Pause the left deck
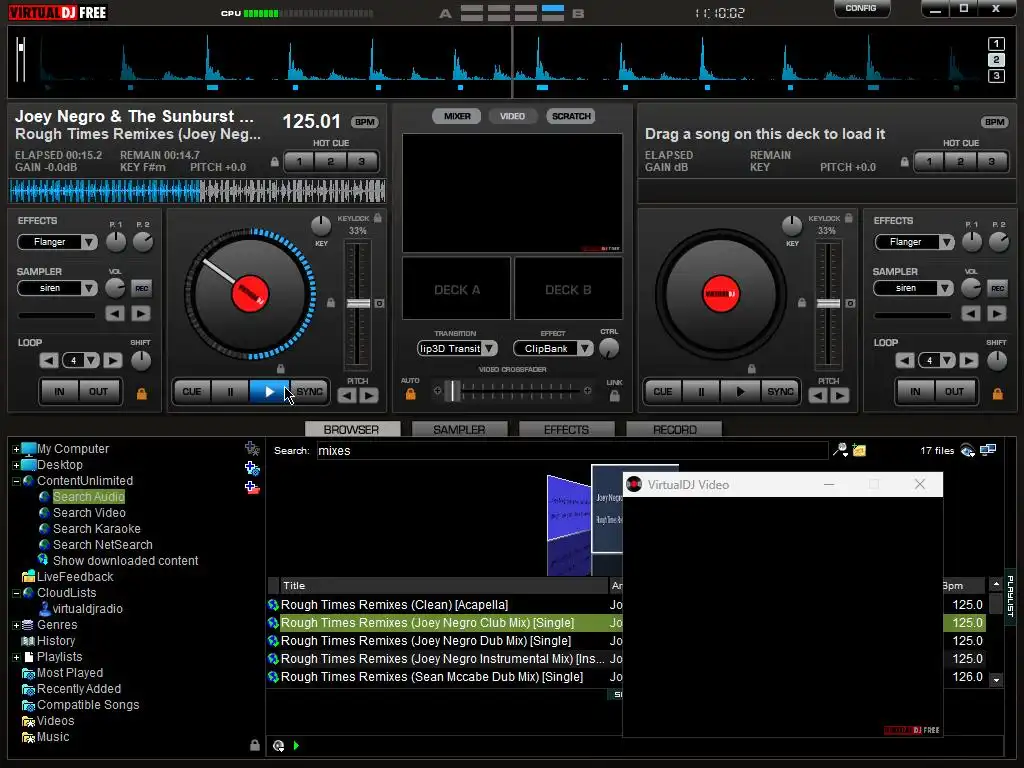Viewport: 1024px width, 768px height. [230, 392]
